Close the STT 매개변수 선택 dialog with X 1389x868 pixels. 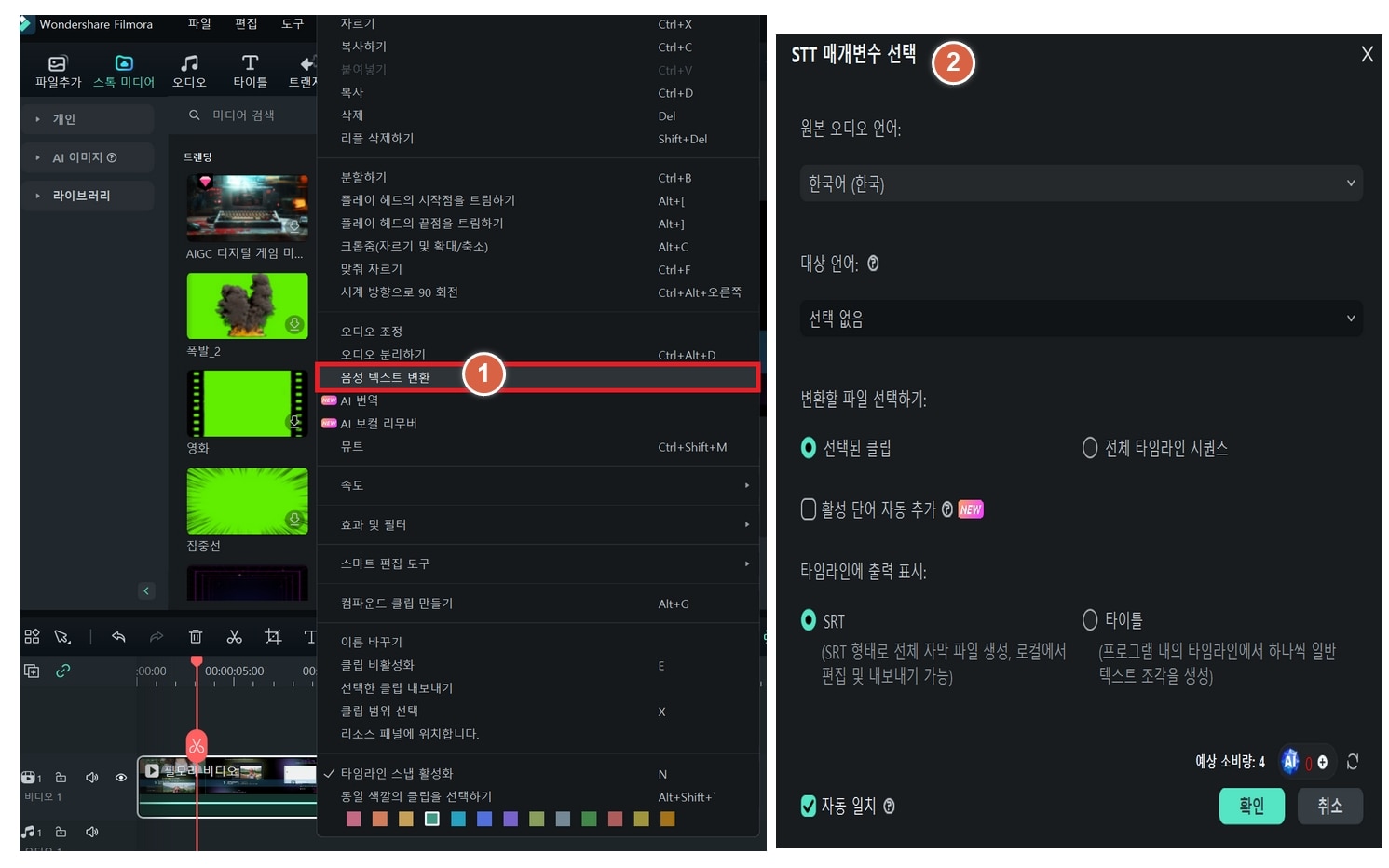1367,54
